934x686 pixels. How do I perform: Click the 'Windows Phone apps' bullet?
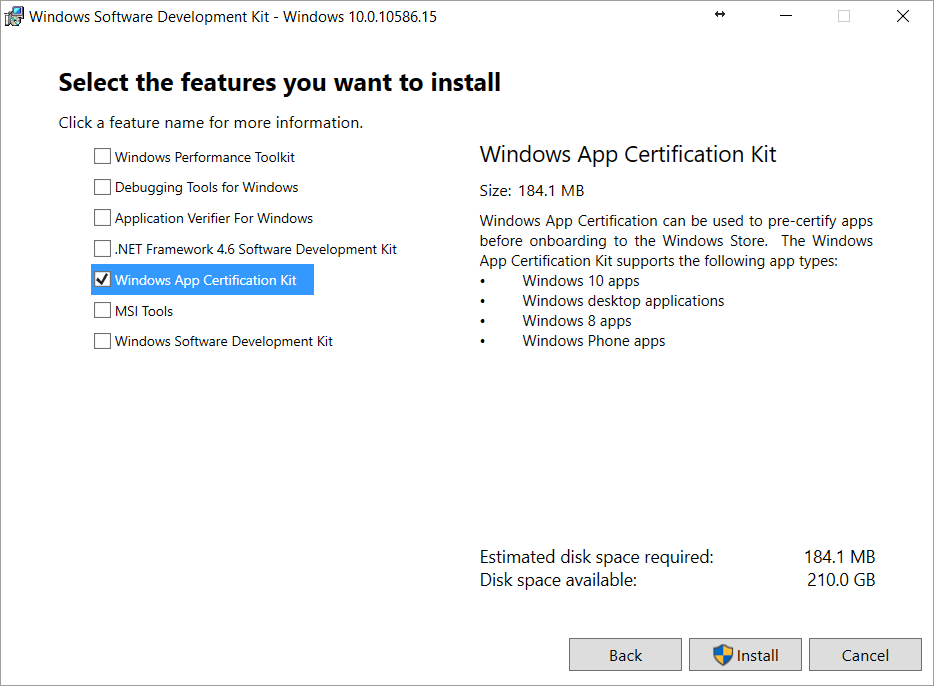tap(594, 341)
